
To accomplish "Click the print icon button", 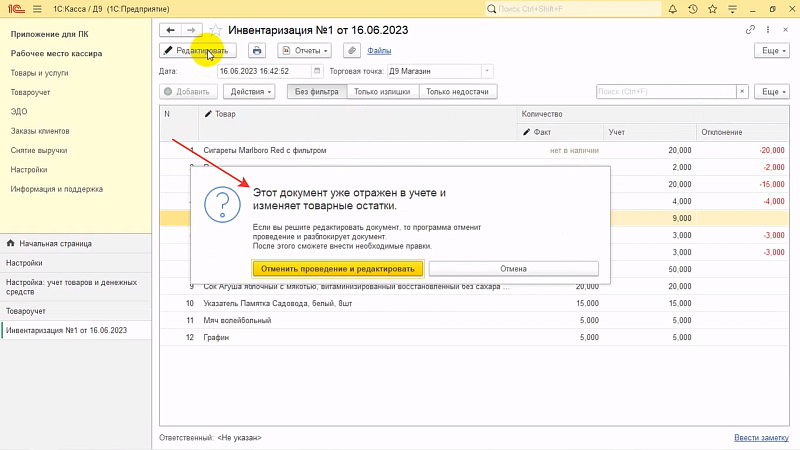I will (x=257, y=50).
